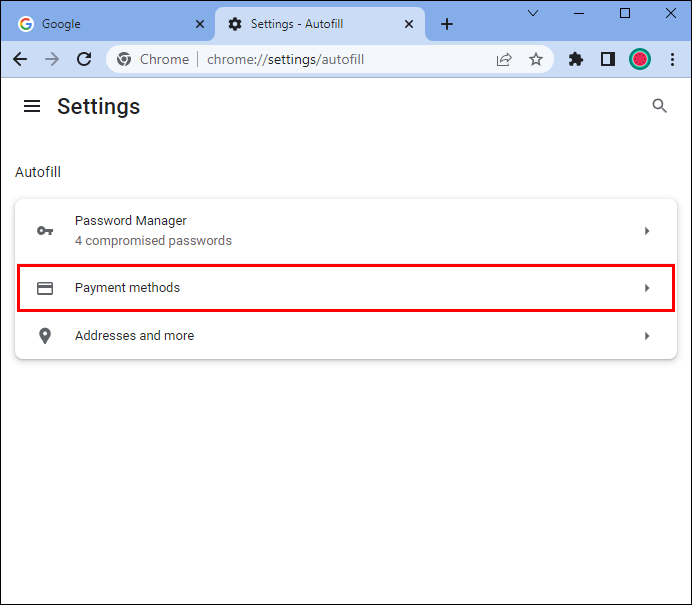692x605 pixels.
Task: Click the search settings magnifier icon
Action: 659,106
